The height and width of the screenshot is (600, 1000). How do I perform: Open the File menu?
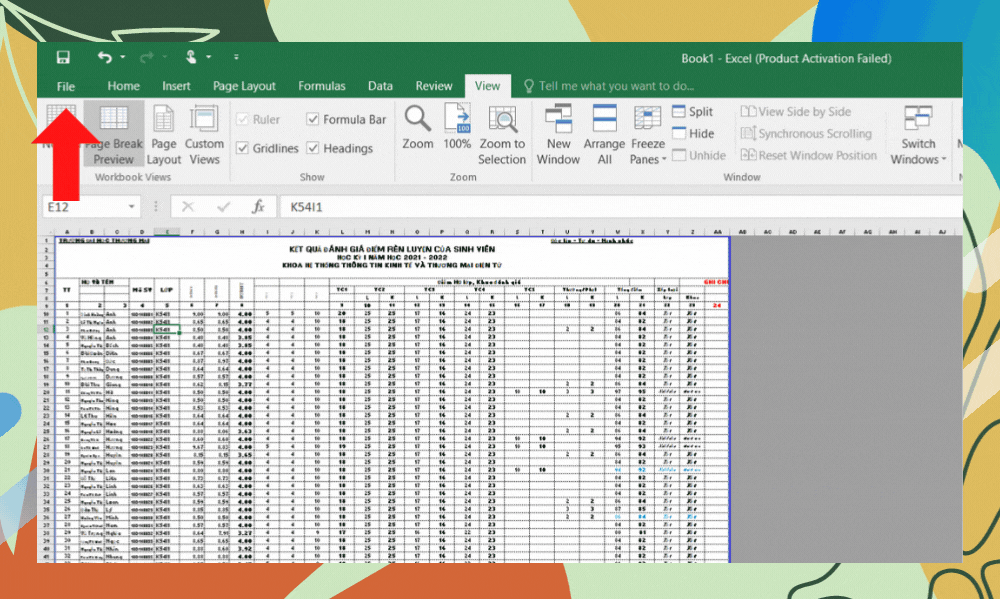point(66,86)
